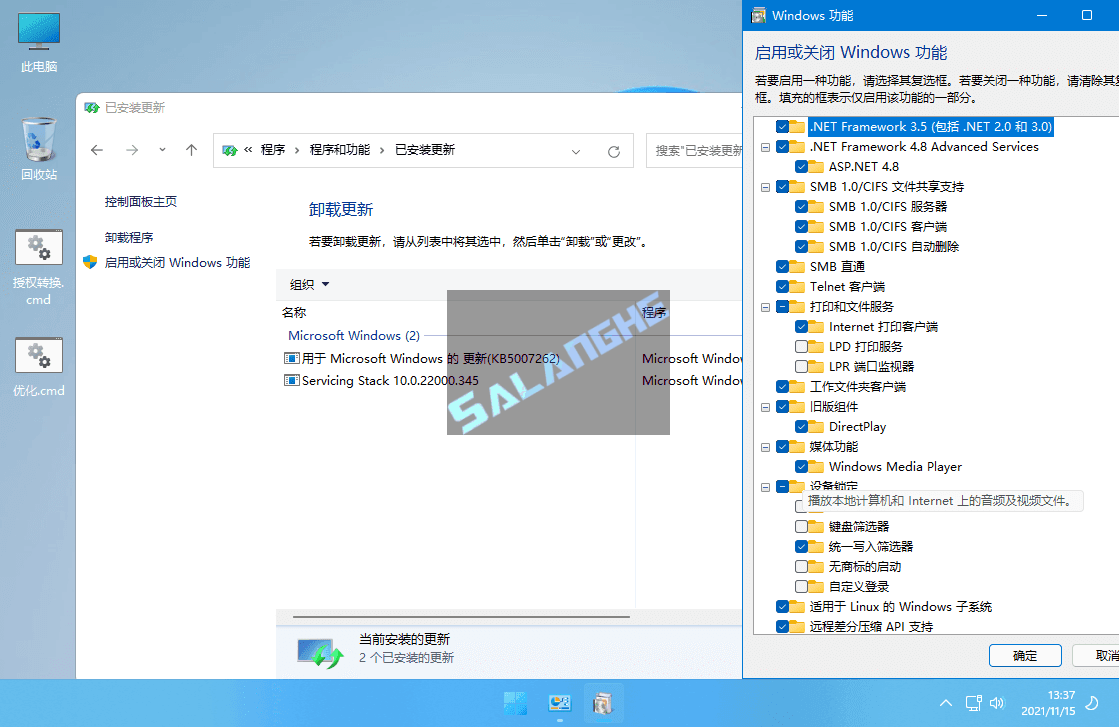Enable 自定义登录 checkbox
Viewport: 1119px width, 727px height.
tap(801, 586)
